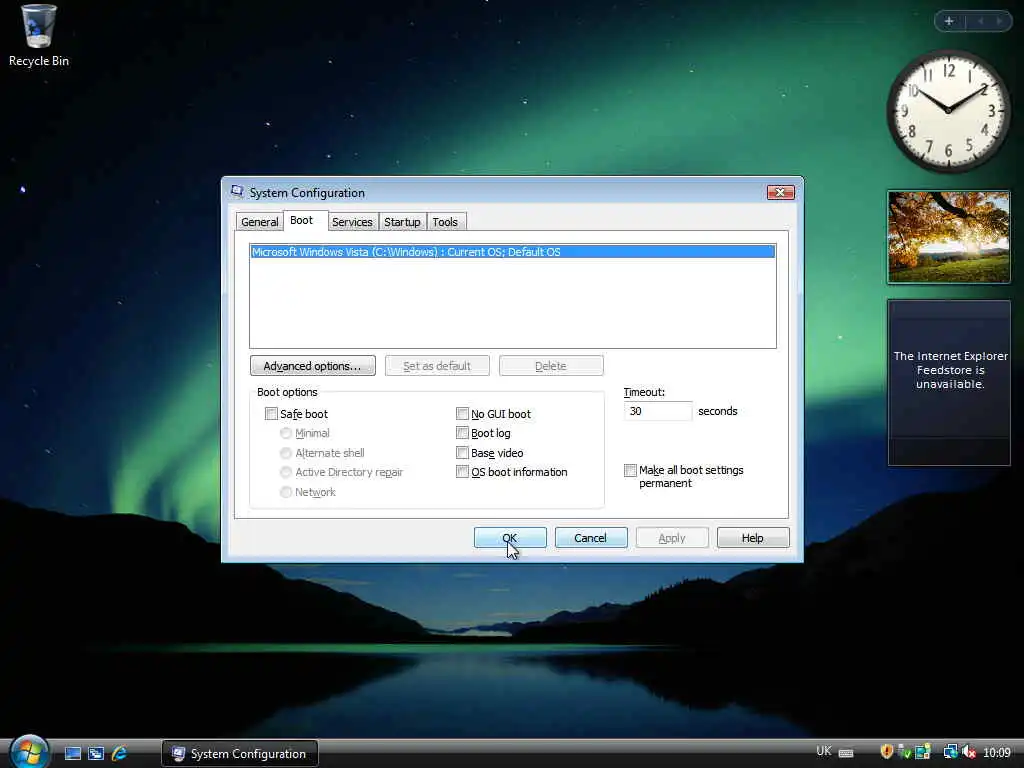Click the Timeout seconds input field
The width and height of the screenshot is (1024, 768).
658,411
